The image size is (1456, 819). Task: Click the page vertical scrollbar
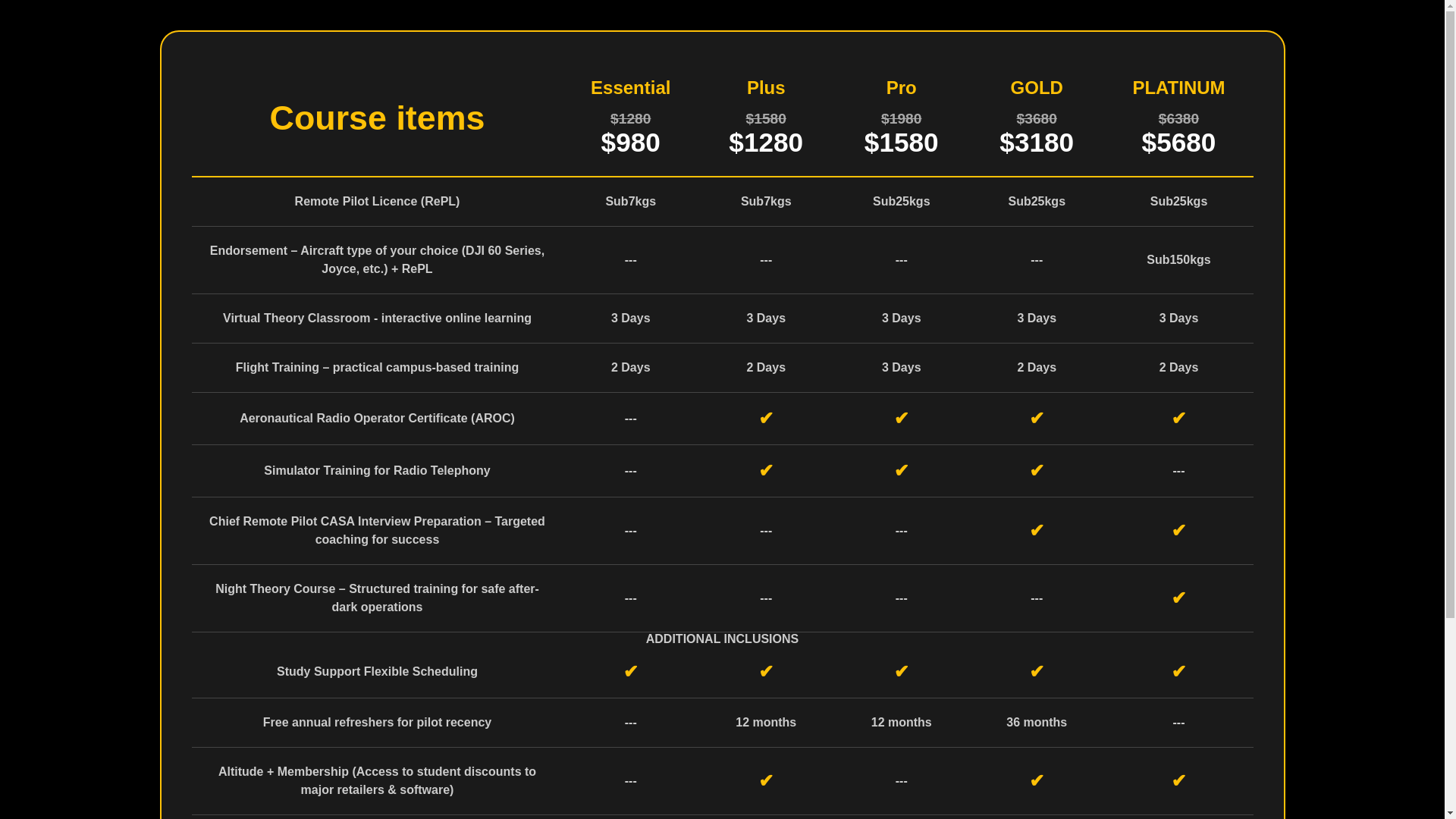1450,409
